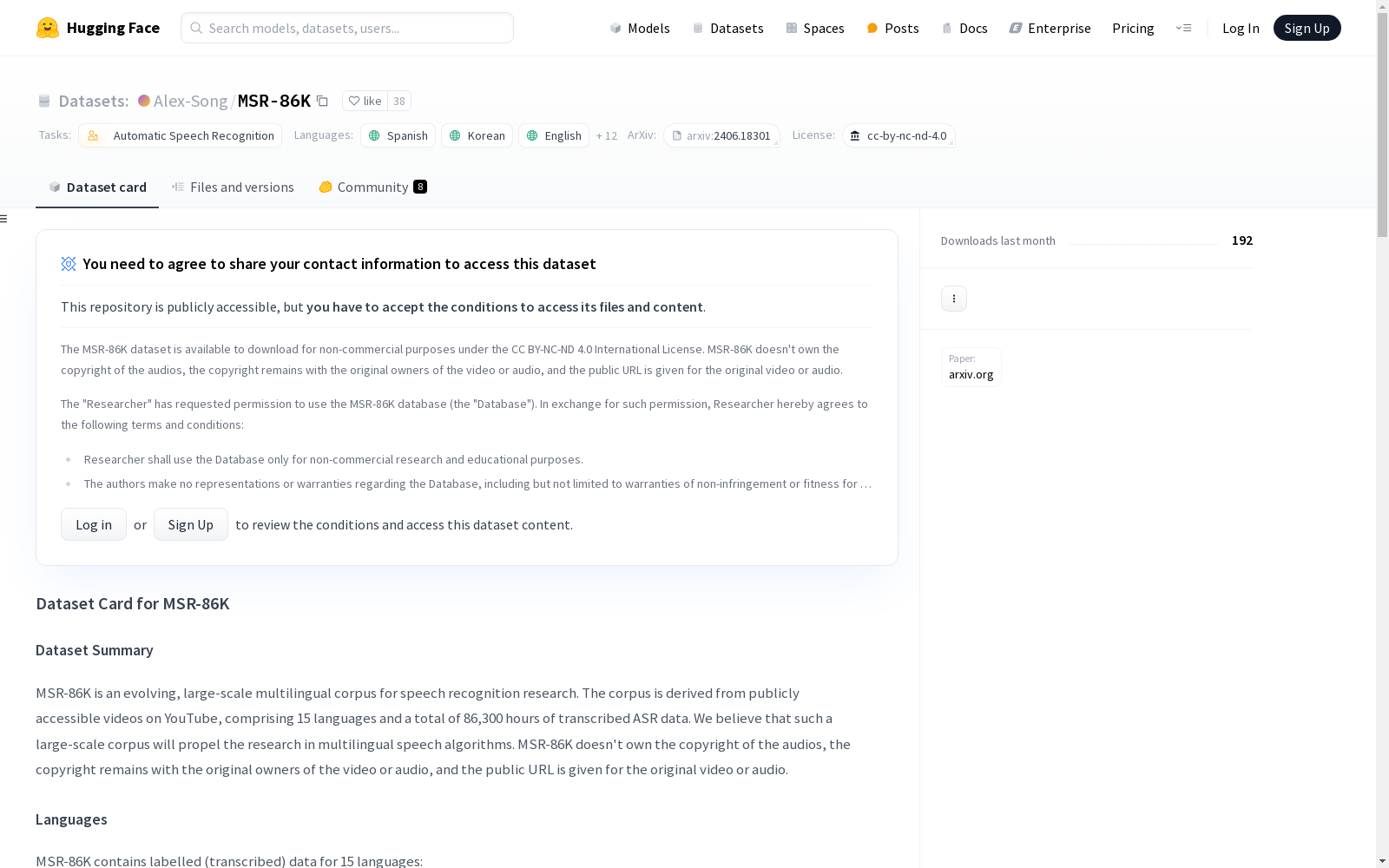Open the Models page
This screenshot has width=1389, height=868.
coord(640,28)
